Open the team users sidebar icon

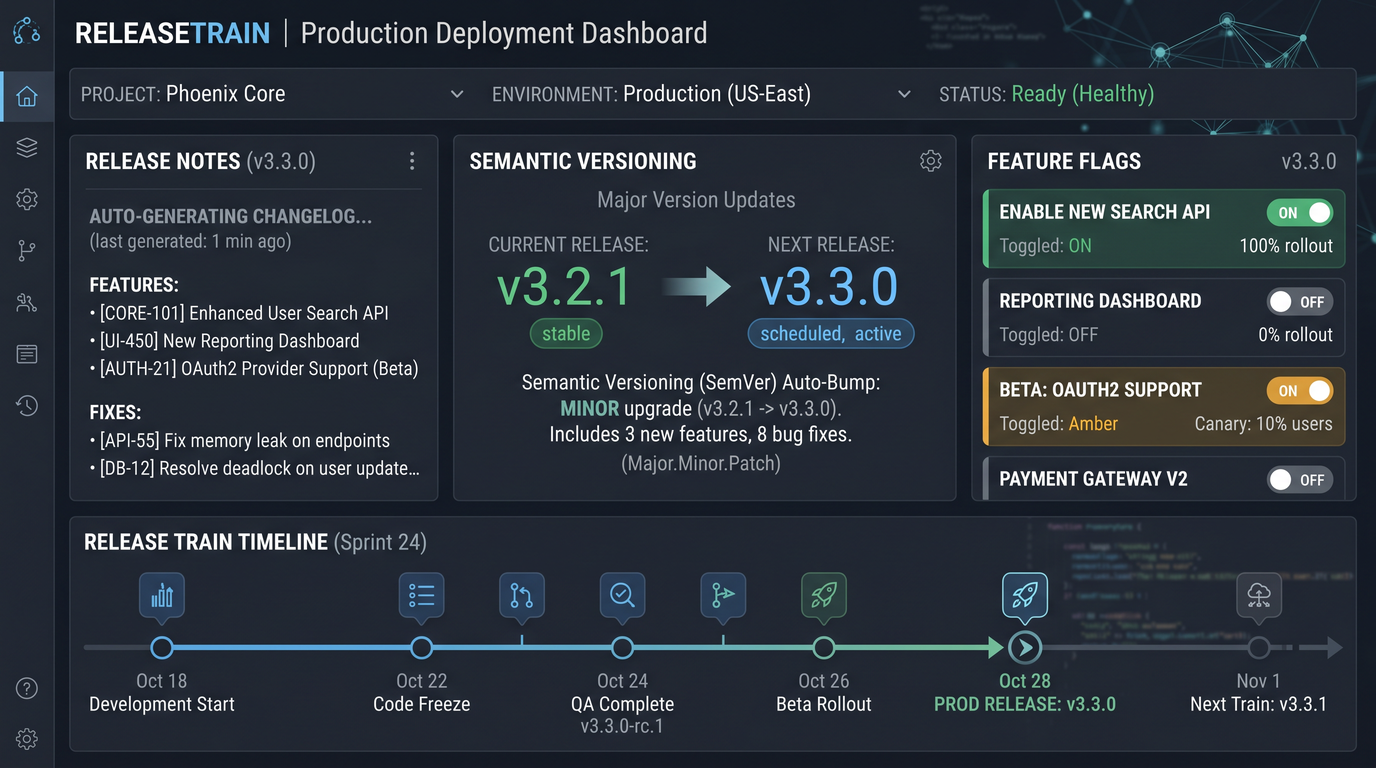(27, 303)
